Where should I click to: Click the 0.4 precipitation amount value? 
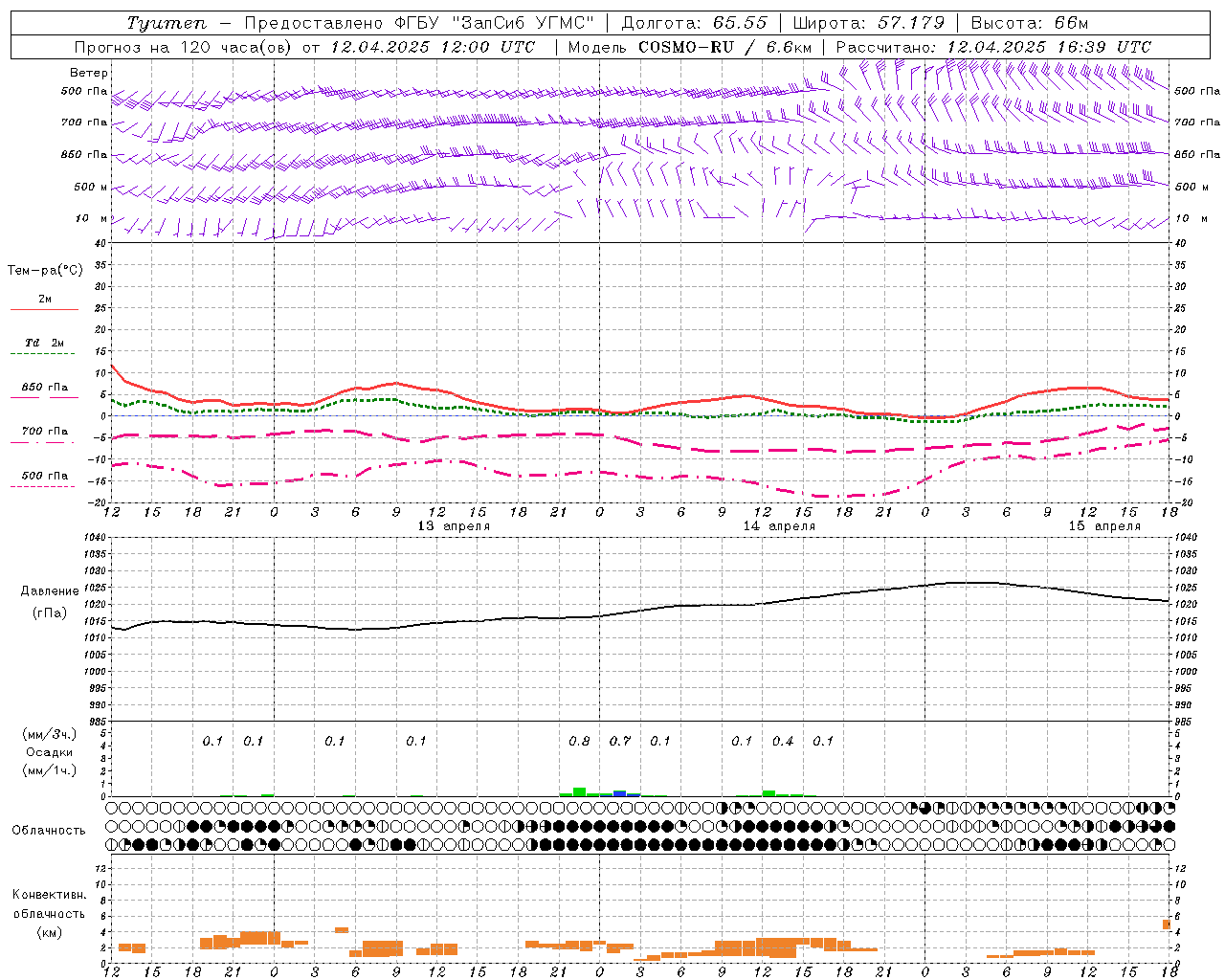tap(783, 741)
